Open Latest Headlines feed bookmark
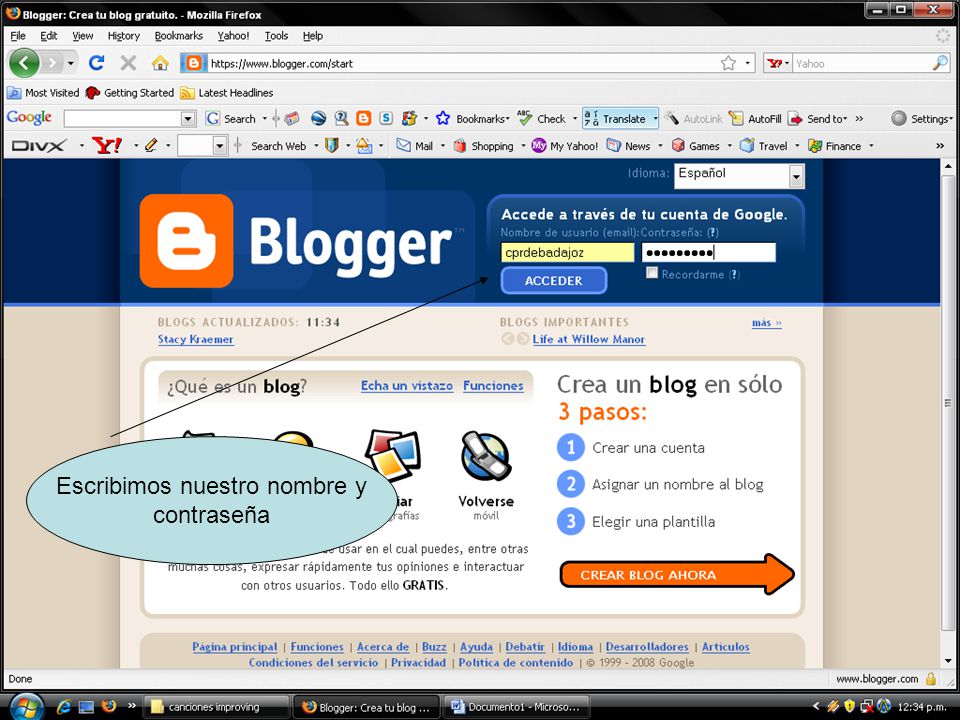 point(227,92)
